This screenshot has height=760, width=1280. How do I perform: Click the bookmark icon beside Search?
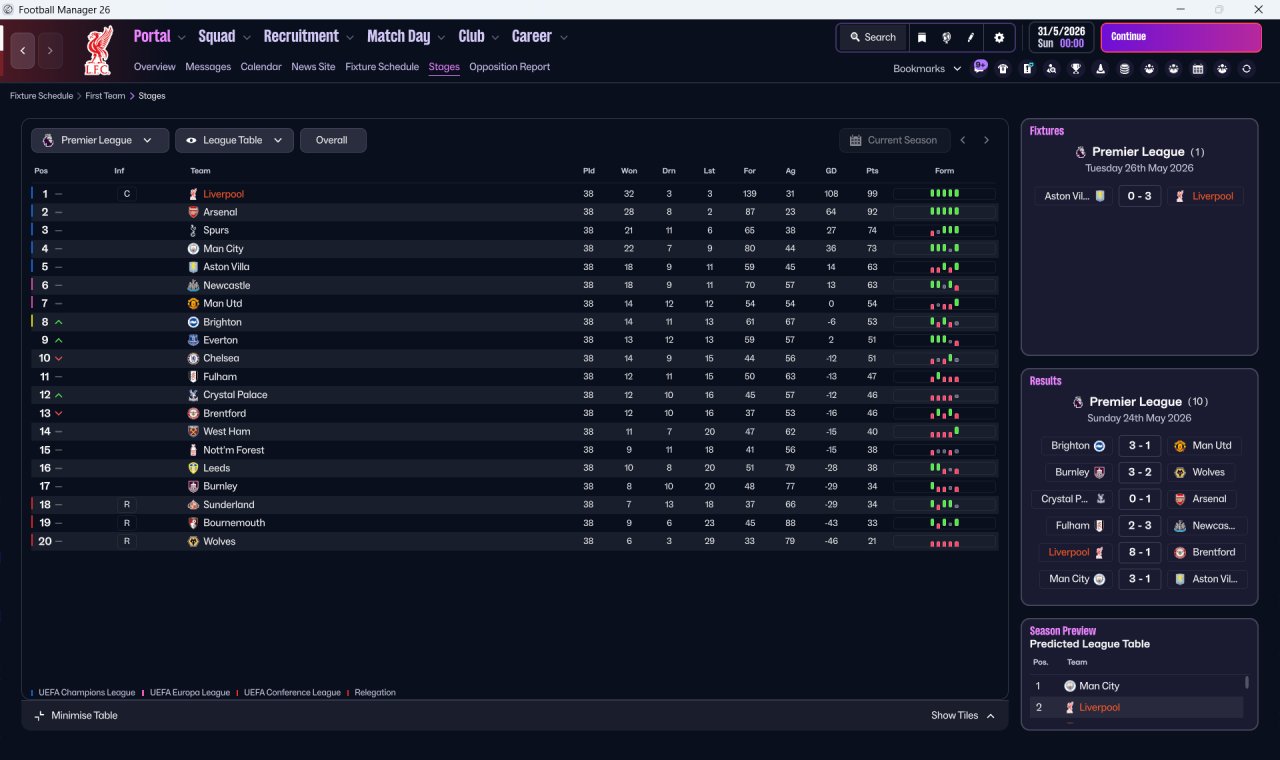(x=922, y=37)
